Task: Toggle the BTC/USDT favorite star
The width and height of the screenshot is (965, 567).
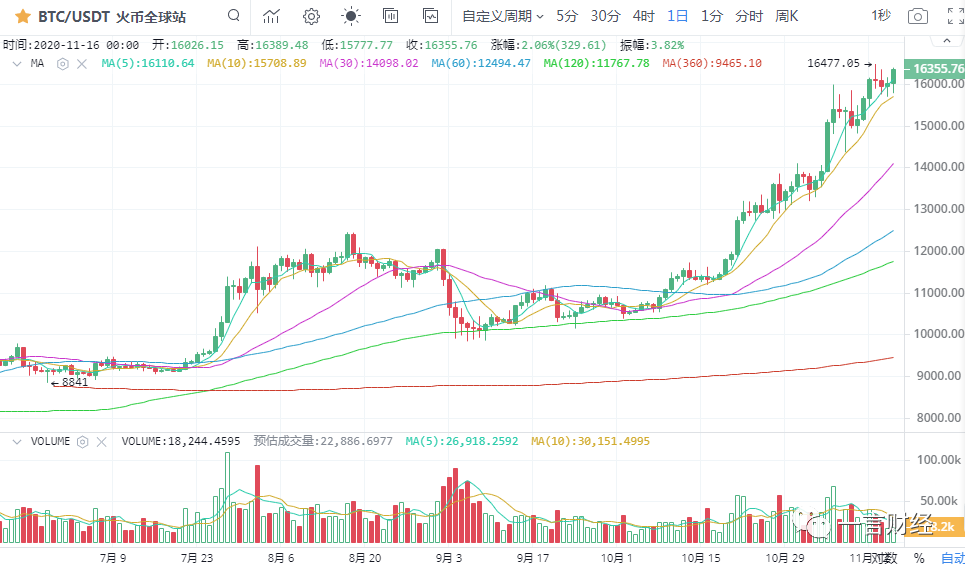Action: pyautogui.click(x=21, y=16)
